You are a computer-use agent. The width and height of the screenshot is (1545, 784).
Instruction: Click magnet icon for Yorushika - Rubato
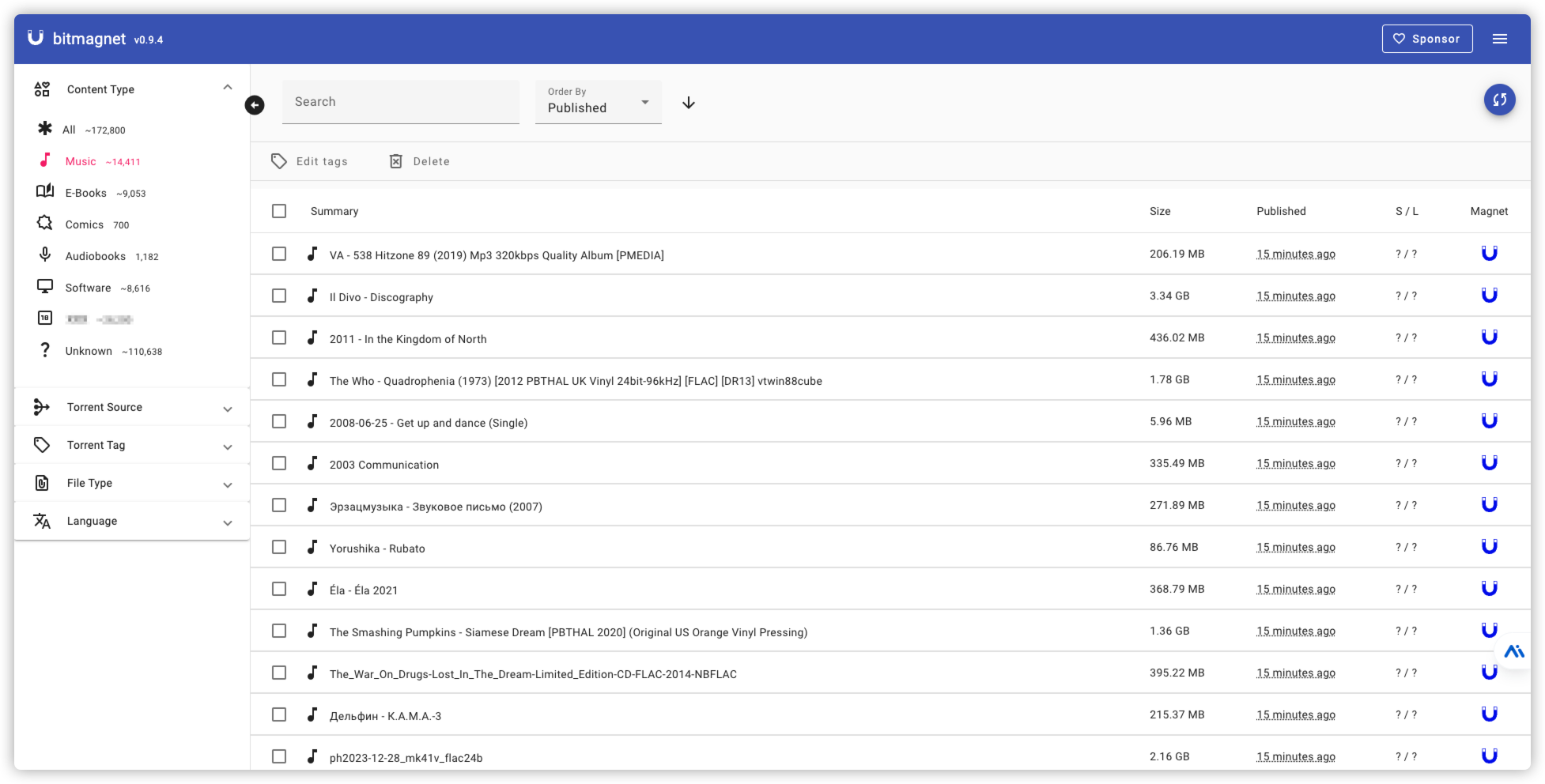pos(1489,547)
